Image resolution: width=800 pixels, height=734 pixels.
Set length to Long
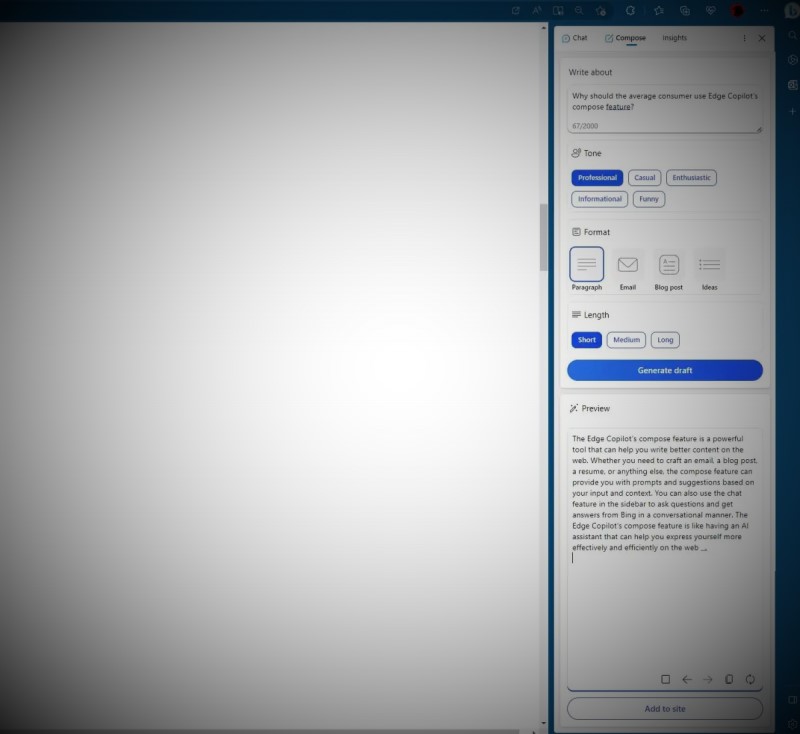coord(665,340)
